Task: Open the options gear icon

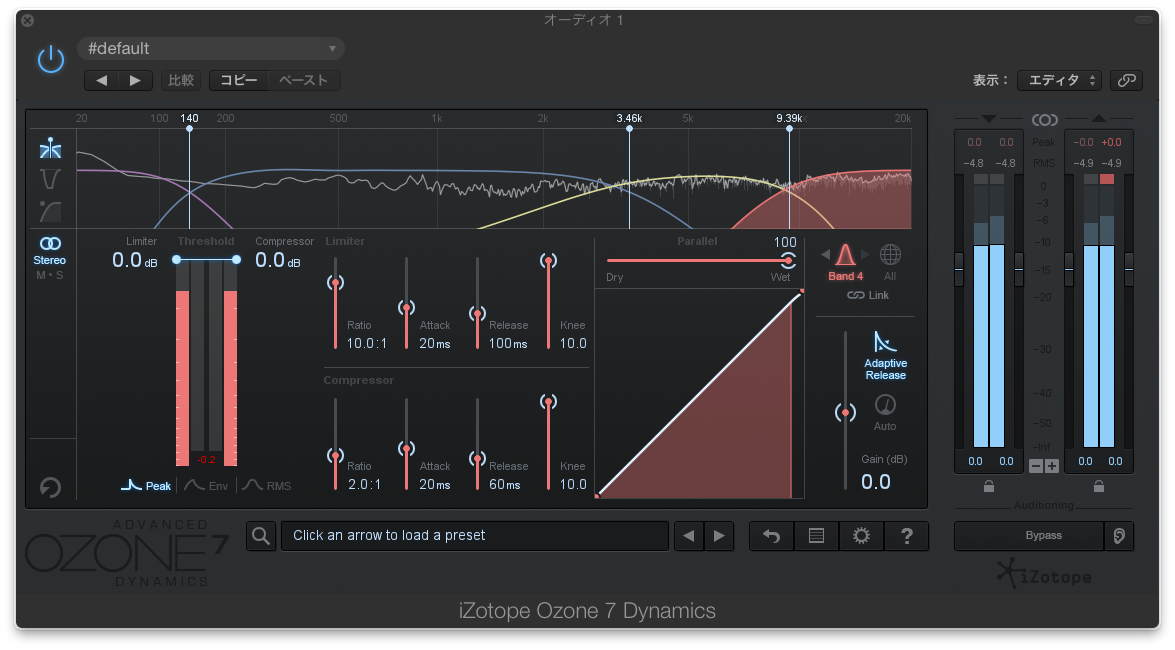Action: 860,536
